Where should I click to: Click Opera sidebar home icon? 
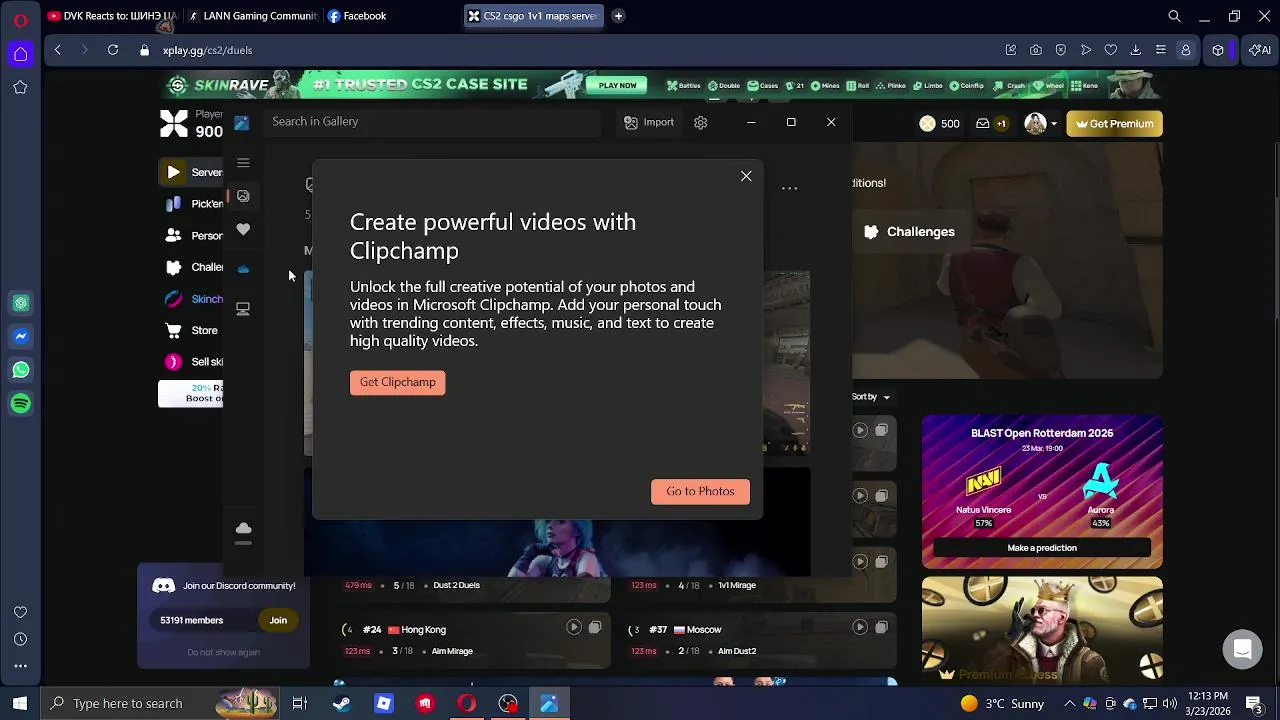click(21, 54)
